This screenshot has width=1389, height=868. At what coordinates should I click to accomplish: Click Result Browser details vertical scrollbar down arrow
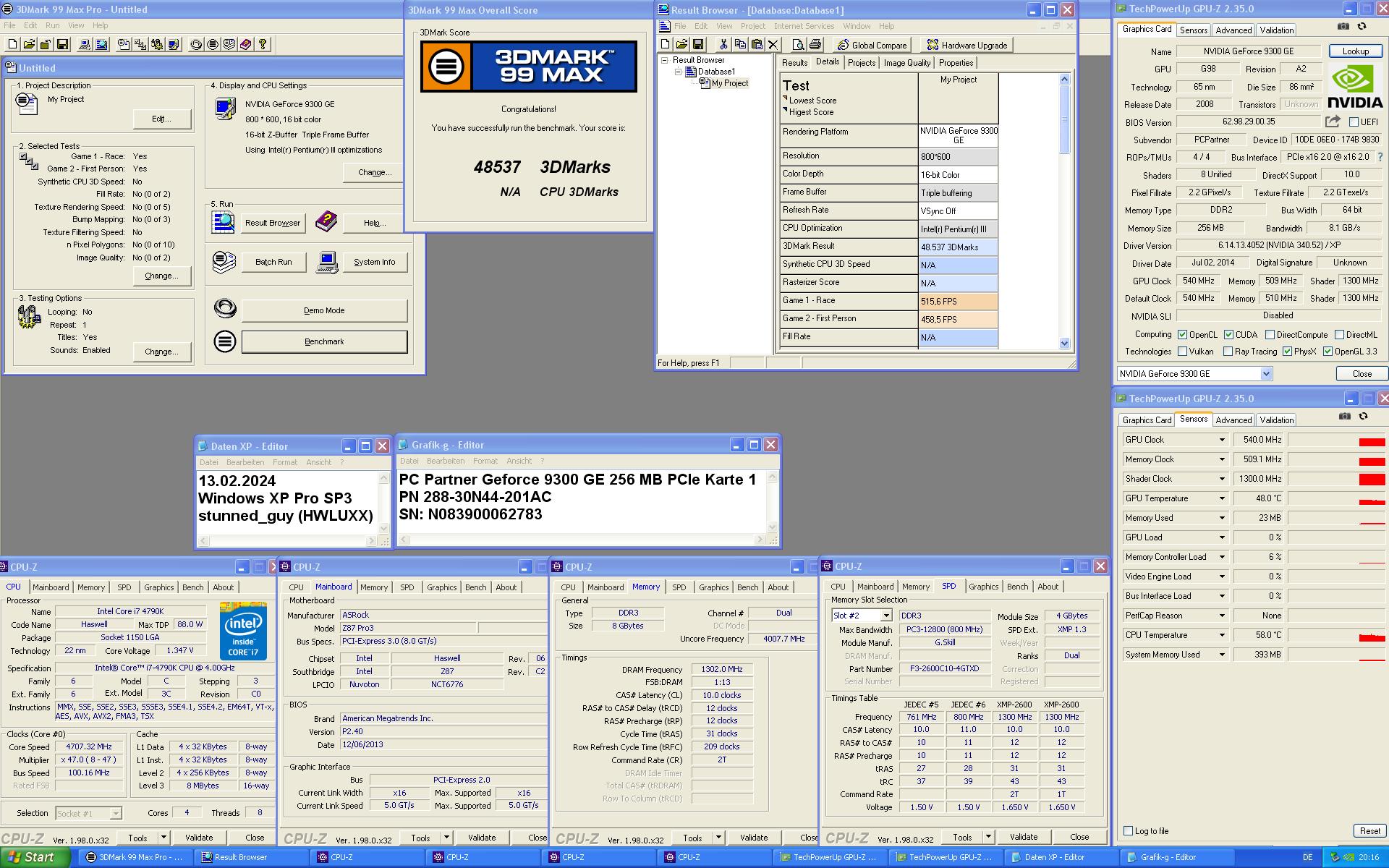click(x=1064, y=344)
